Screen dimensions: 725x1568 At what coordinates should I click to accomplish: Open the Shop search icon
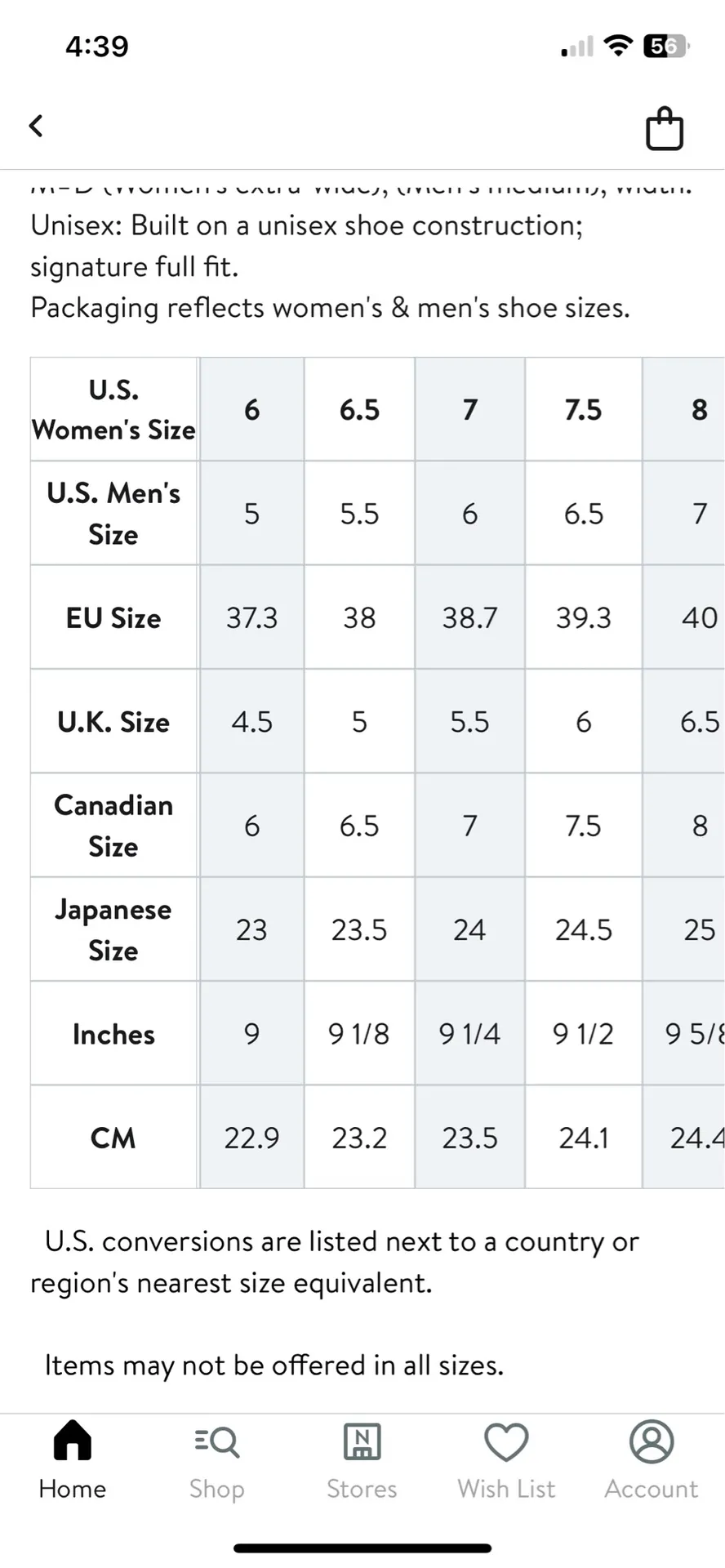tap(216, 1442)
